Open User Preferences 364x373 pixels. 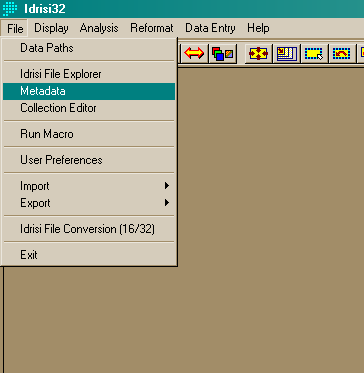click(89, 160)
